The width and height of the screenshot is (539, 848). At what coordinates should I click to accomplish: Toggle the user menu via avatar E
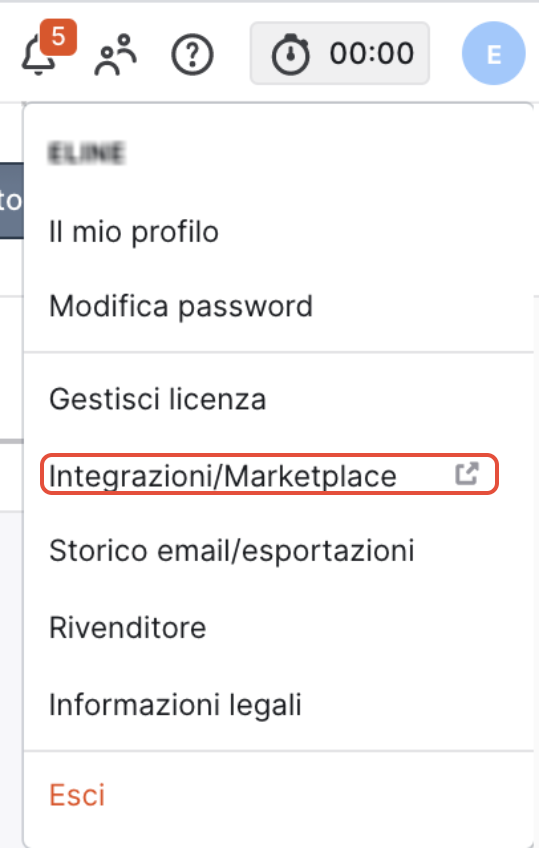click(x=494, y=54)
